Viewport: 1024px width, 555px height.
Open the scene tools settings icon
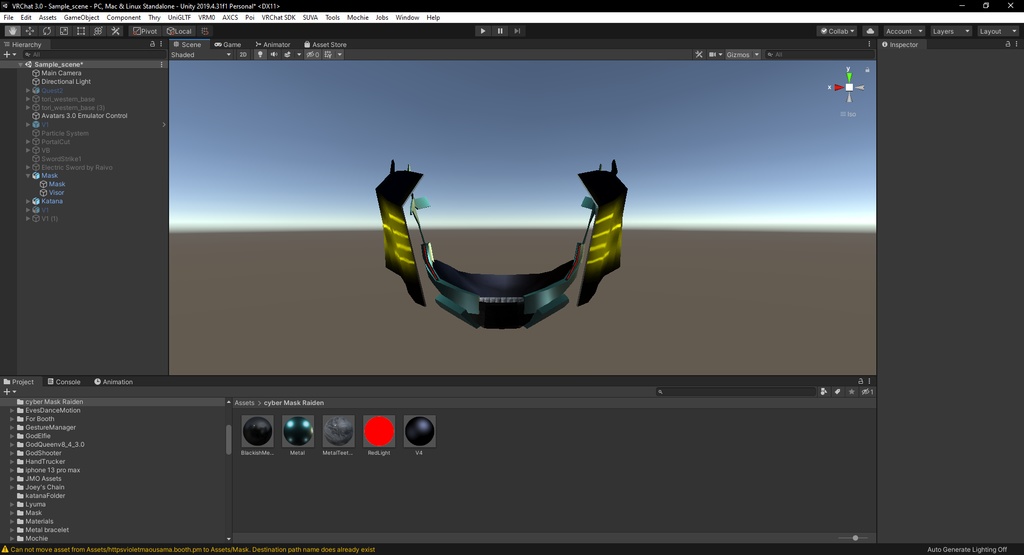[699, 55]
